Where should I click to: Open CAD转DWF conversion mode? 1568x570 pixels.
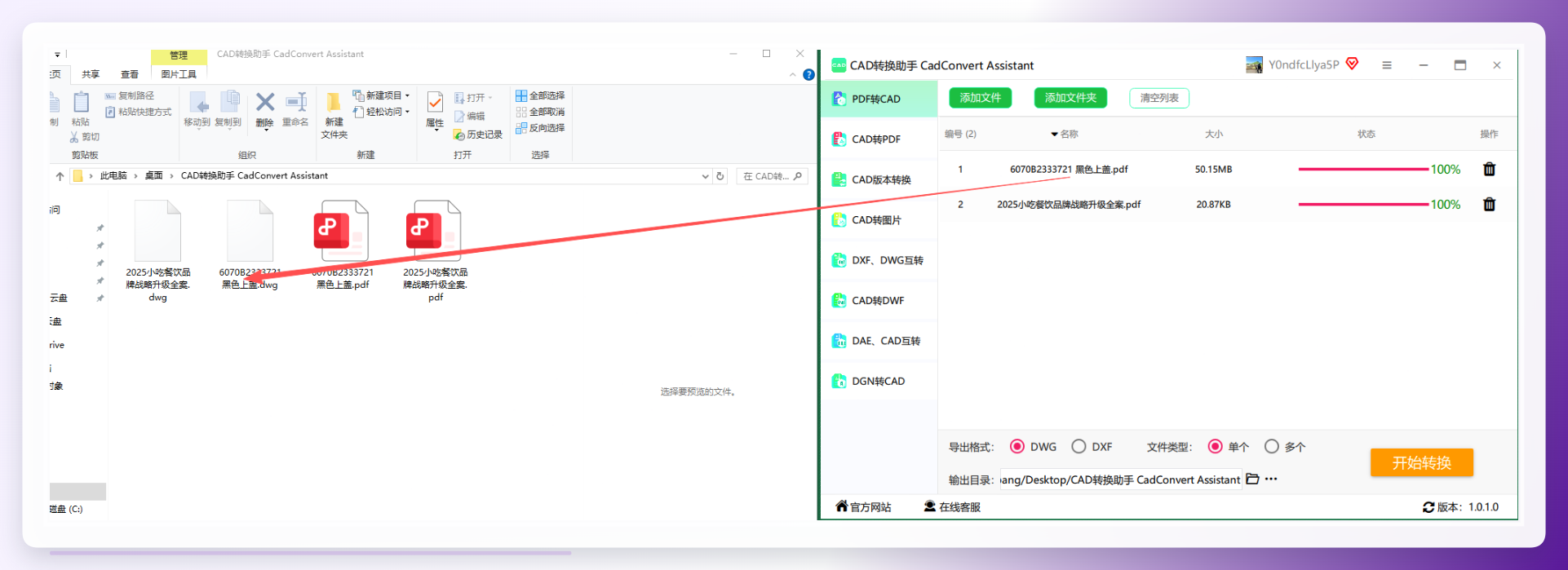coord(879,301)
